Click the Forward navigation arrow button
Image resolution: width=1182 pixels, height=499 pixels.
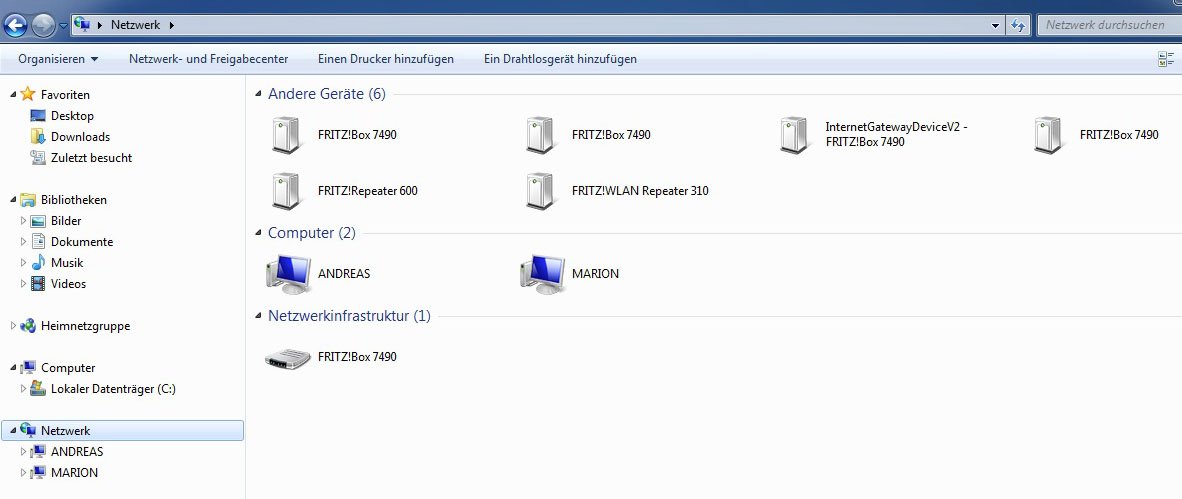44,26
